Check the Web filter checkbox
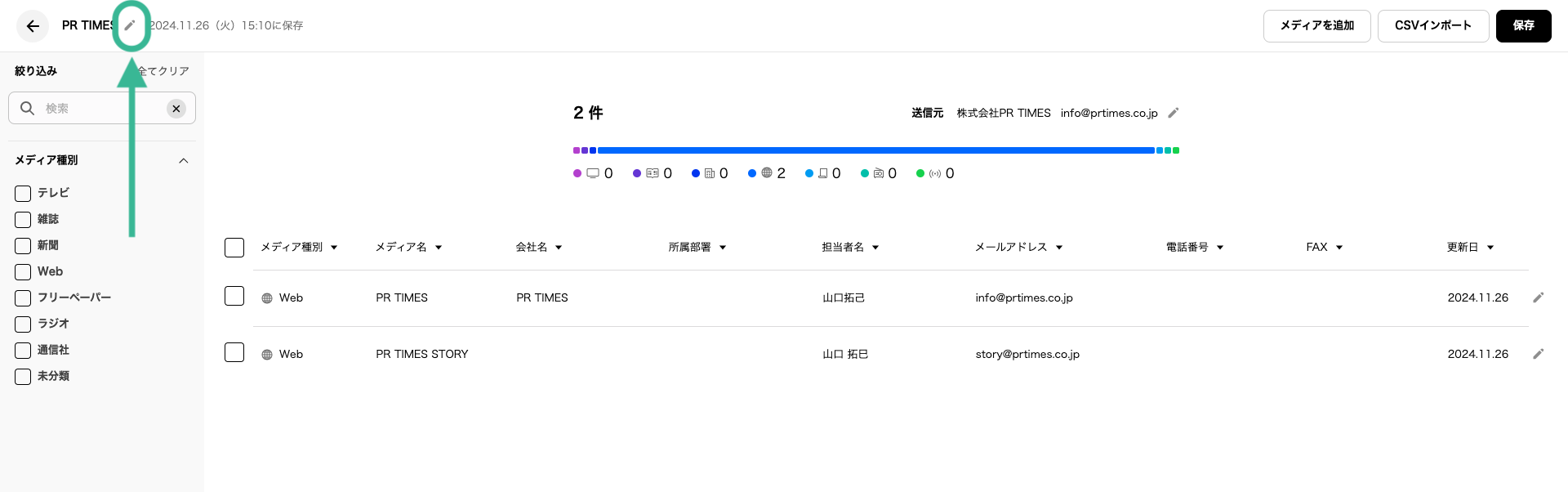The image size is (1568, 492). (23, 272)
